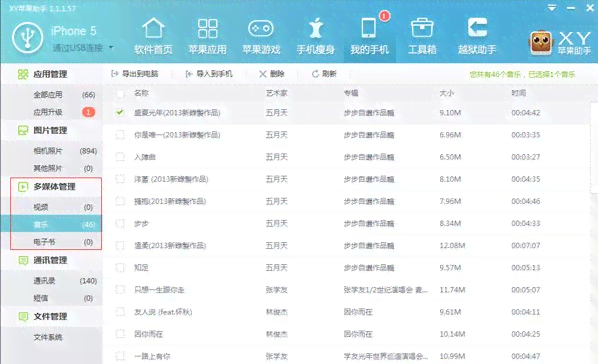Viewport: 598px width, 364px height.
Task: Open 应用升级 with the red badge
Action: [51, 112]
